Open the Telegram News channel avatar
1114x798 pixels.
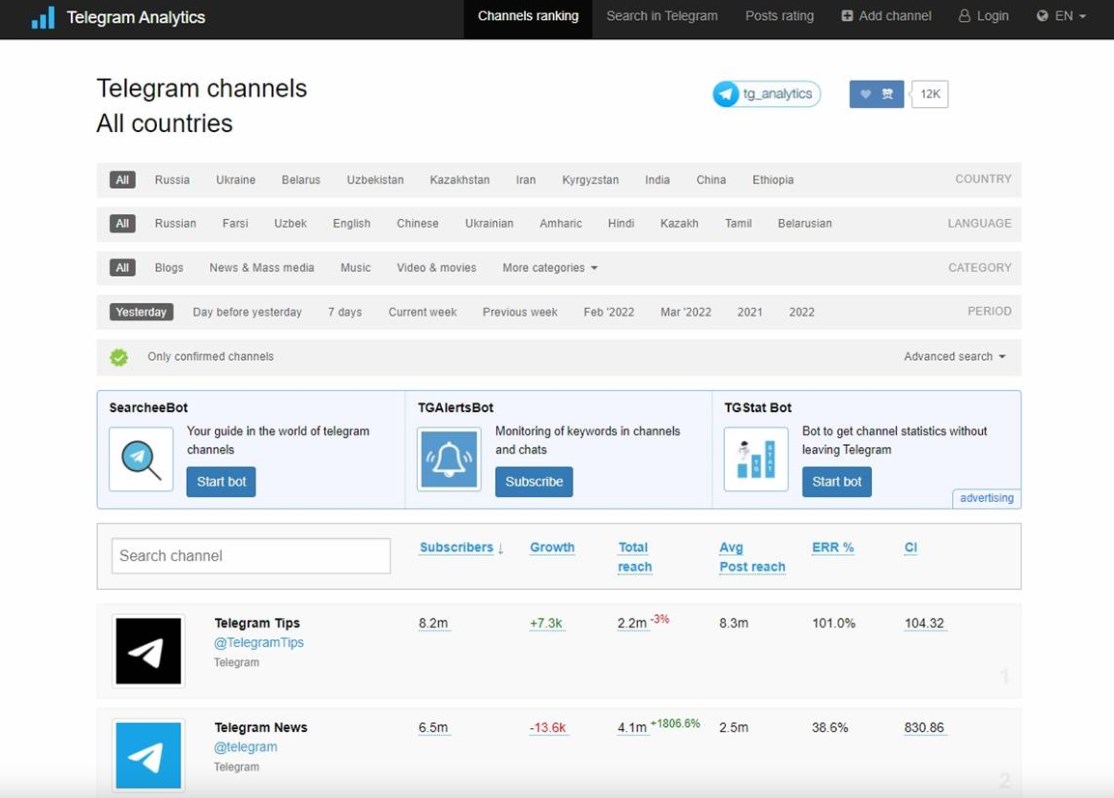tap(148, 755)
